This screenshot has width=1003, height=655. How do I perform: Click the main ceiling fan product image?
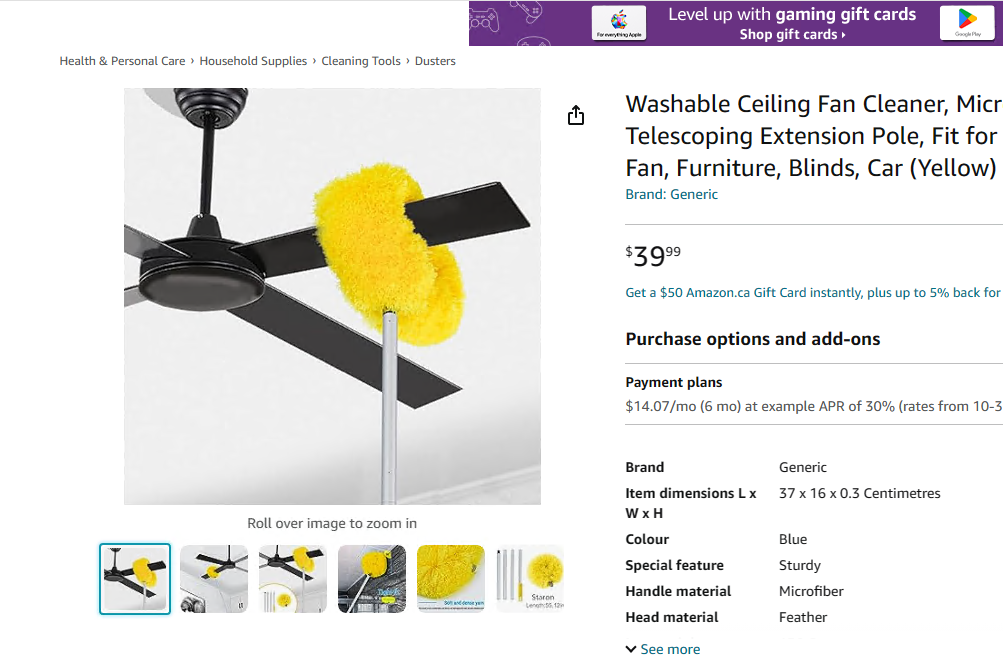pos(332,296)
